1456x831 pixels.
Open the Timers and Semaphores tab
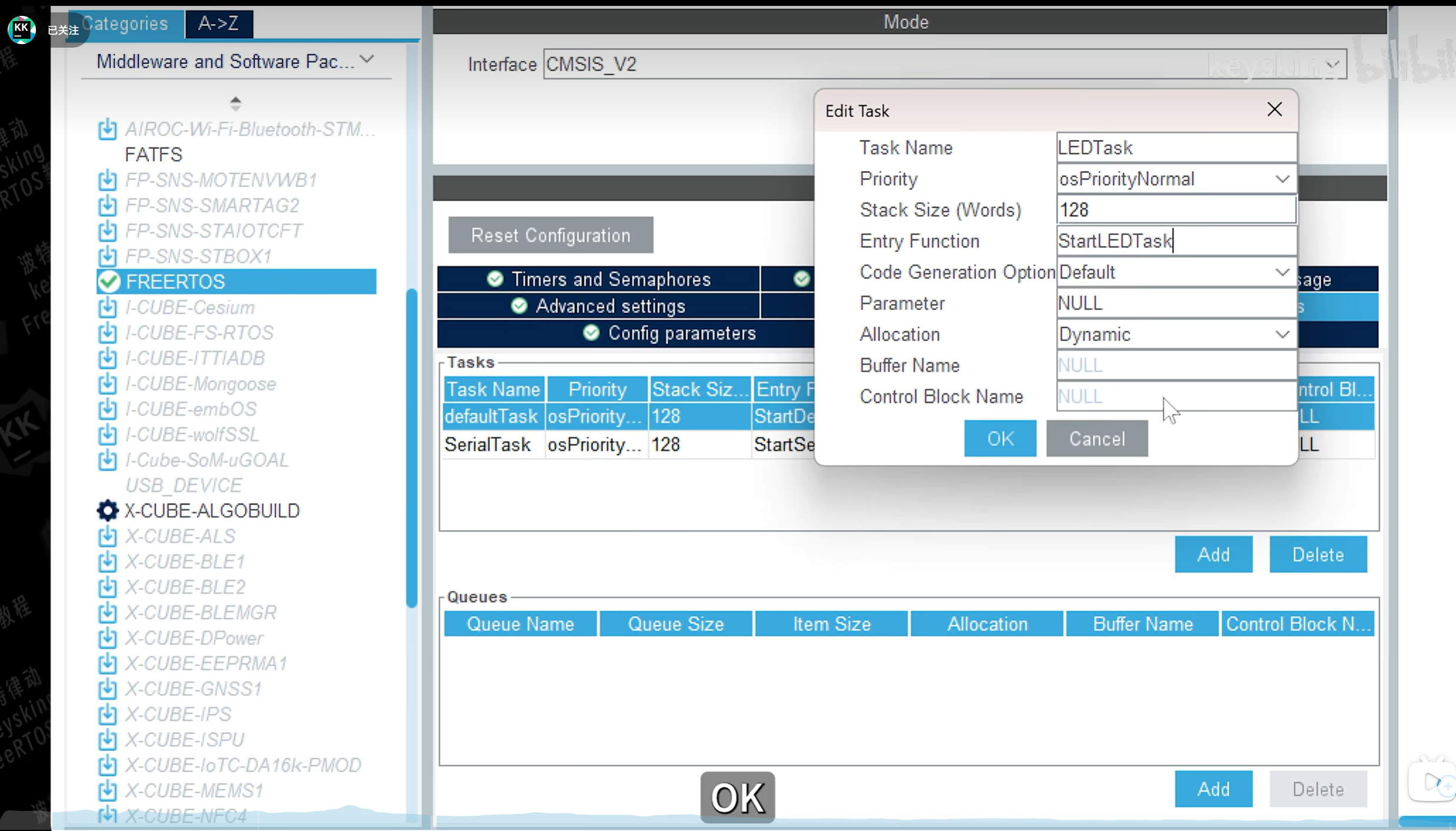[x=598, y=279]
